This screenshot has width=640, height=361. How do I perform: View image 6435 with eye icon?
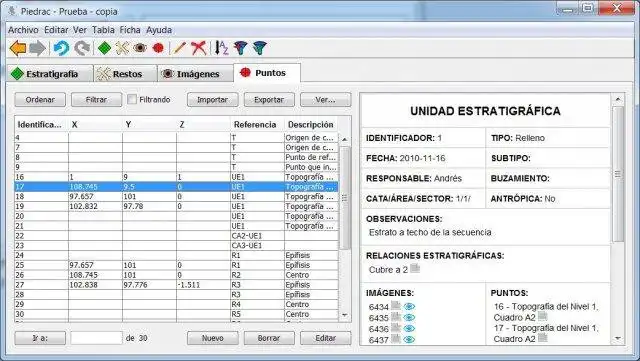pos(409,317)
